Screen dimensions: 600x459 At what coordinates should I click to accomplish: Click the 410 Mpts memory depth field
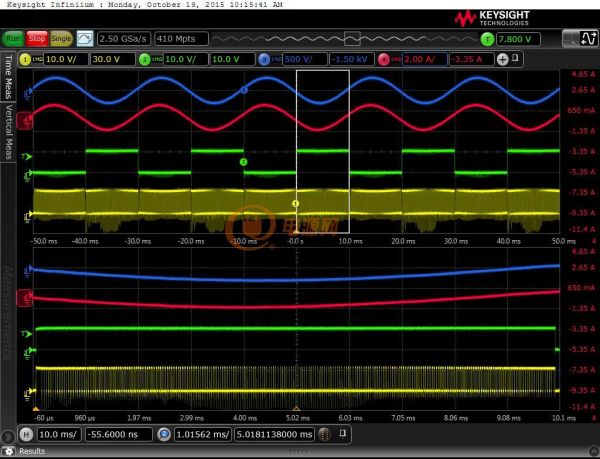[181, 39]
